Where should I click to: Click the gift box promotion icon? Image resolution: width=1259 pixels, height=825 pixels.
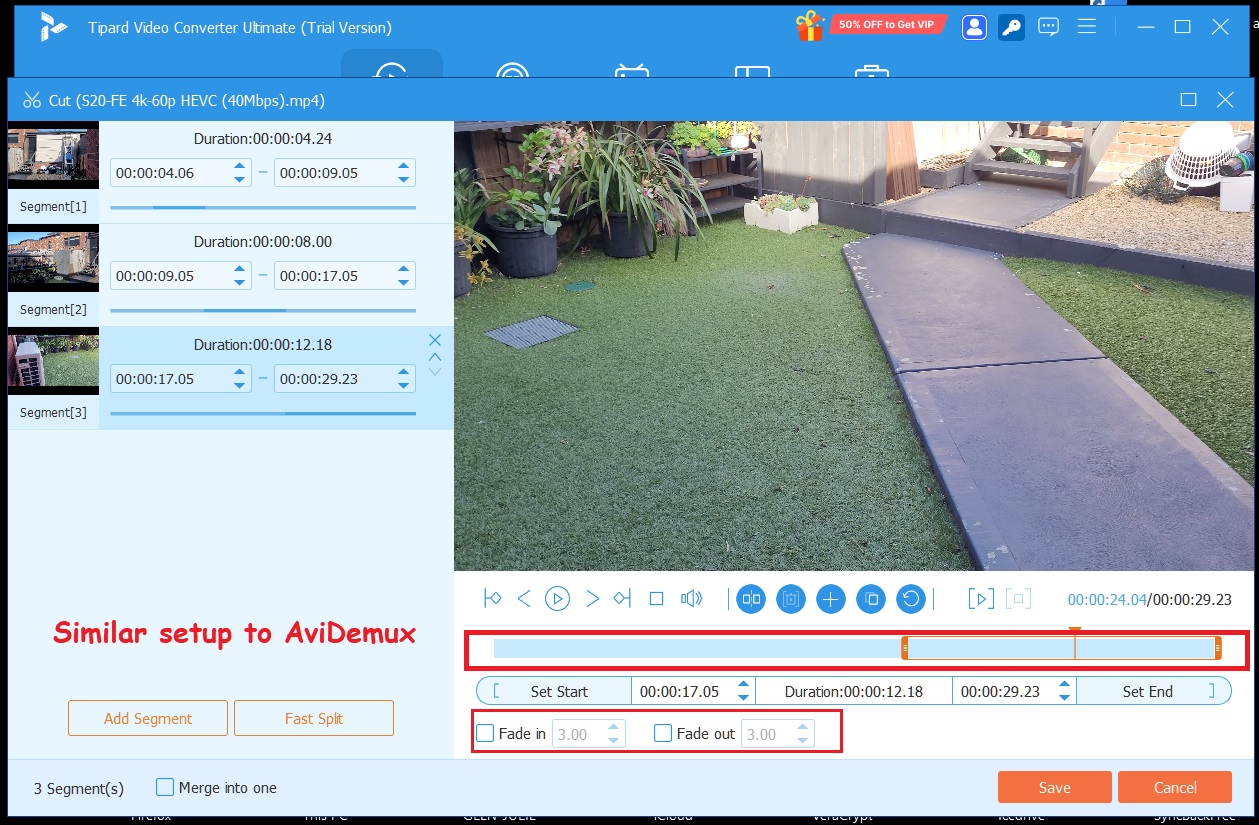pyautogui.click(x=809, y=26)
